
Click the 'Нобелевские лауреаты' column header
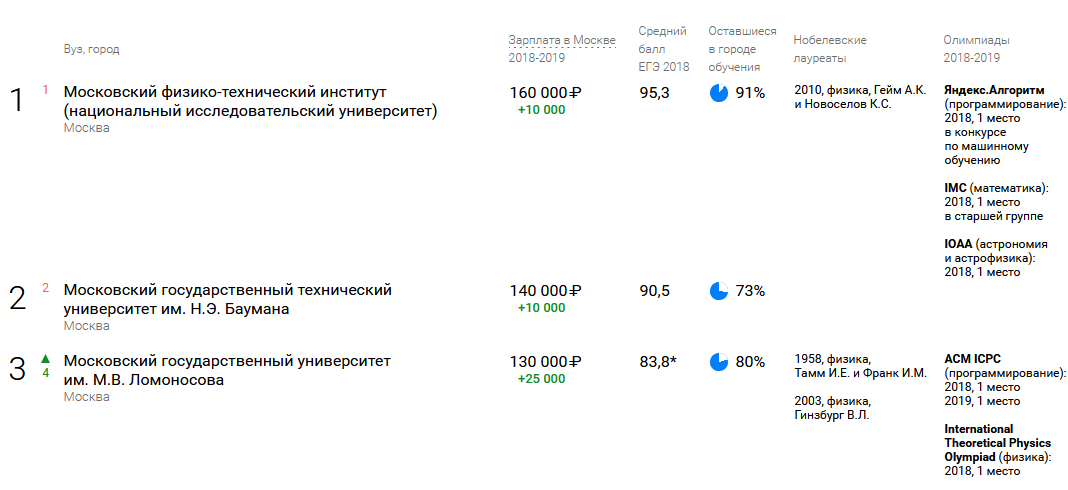(830, 49)
